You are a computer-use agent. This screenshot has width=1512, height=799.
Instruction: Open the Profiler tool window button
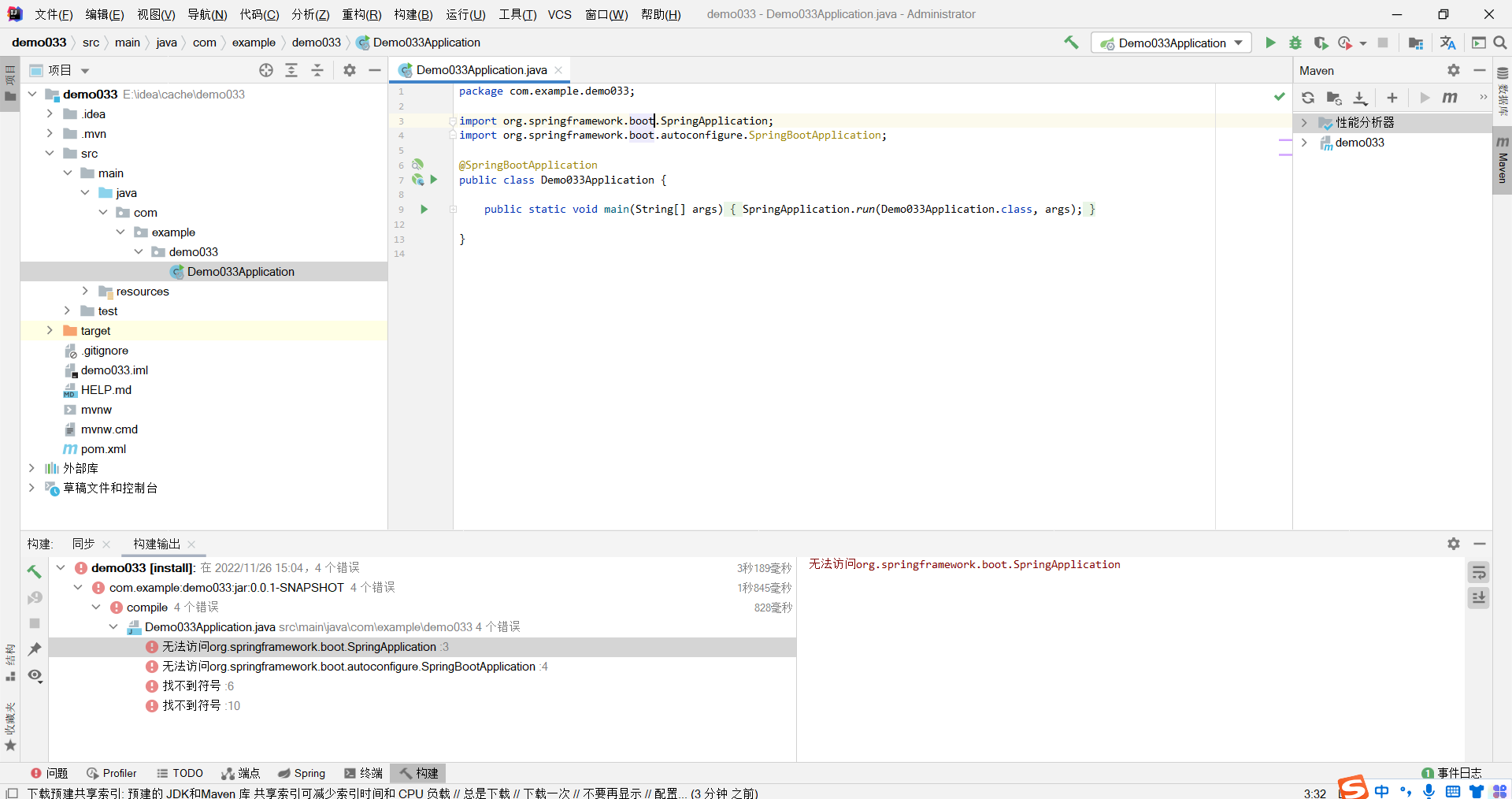(111, 773)
